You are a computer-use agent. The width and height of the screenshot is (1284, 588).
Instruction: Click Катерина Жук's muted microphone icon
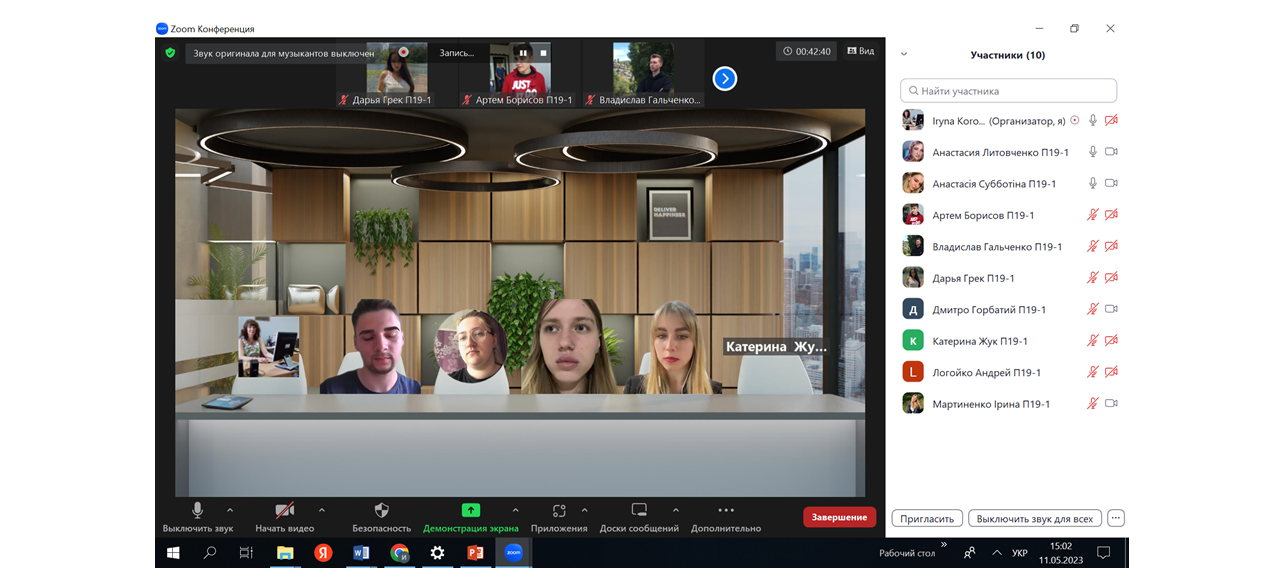click(1093, 341)
